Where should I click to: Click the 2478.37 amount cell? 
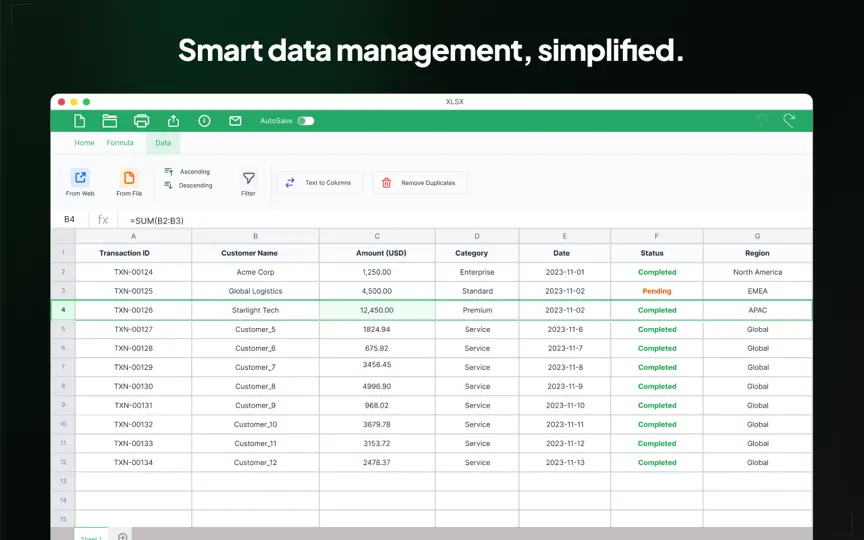click(377, 462)
